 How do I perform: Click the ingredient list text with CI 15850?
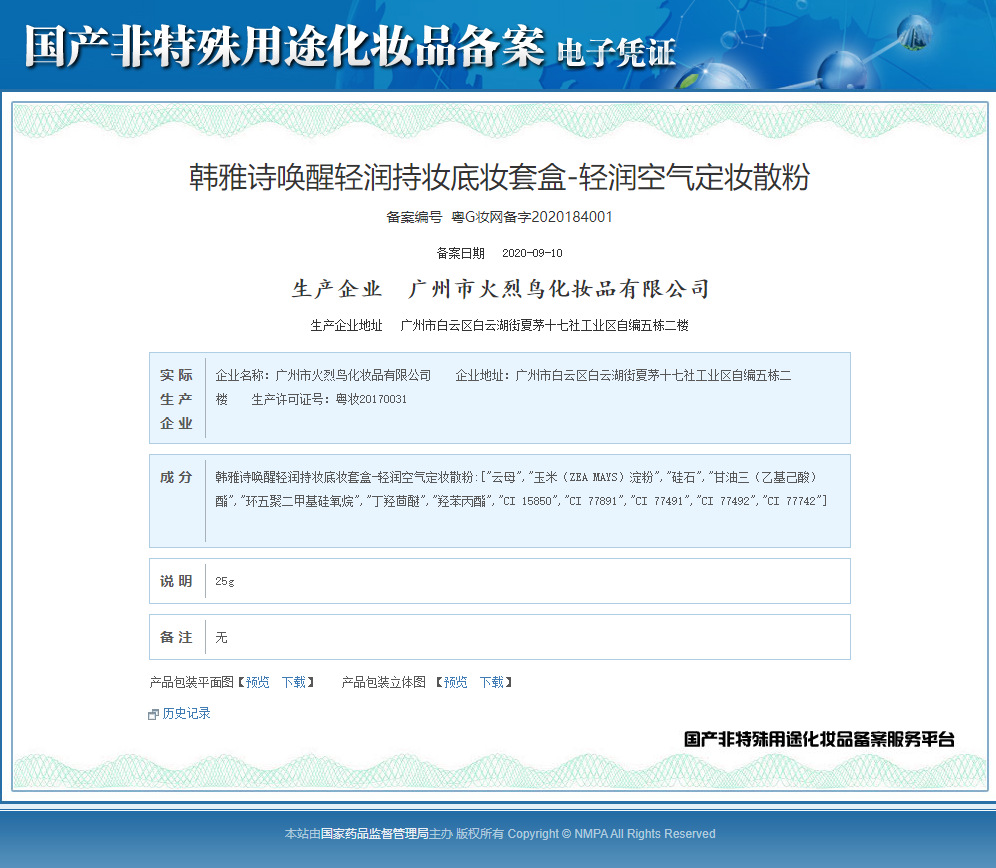point(521,489)
